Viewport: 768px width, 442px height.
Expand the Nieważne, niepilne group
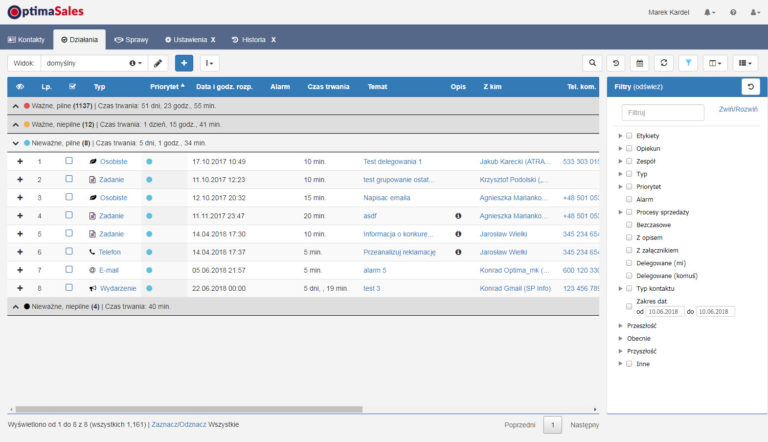click(16, 307)
